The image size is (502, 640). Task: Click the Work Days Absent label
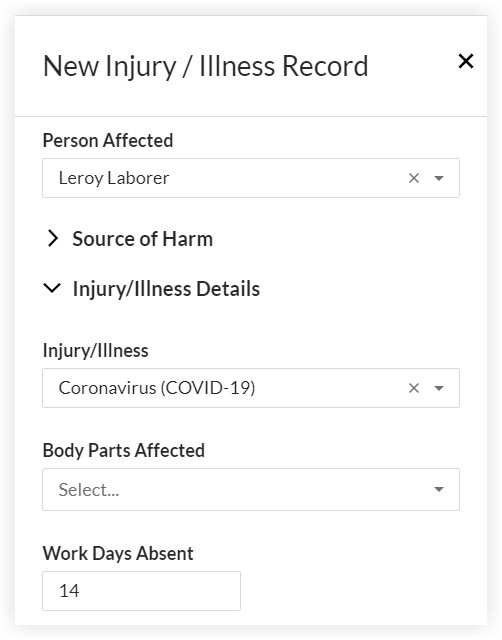point(118,553)
